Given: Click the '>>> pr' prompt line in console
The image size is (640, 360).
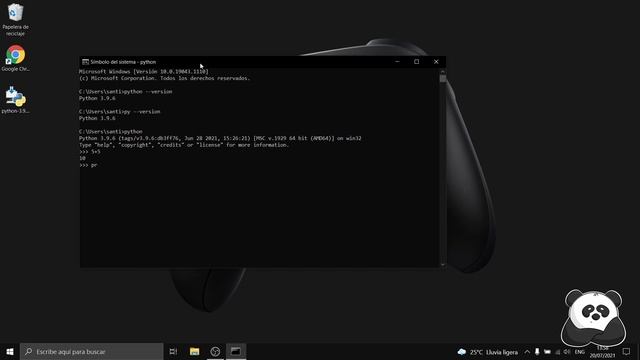Looking at the screenshot, I should click(88, 165).
